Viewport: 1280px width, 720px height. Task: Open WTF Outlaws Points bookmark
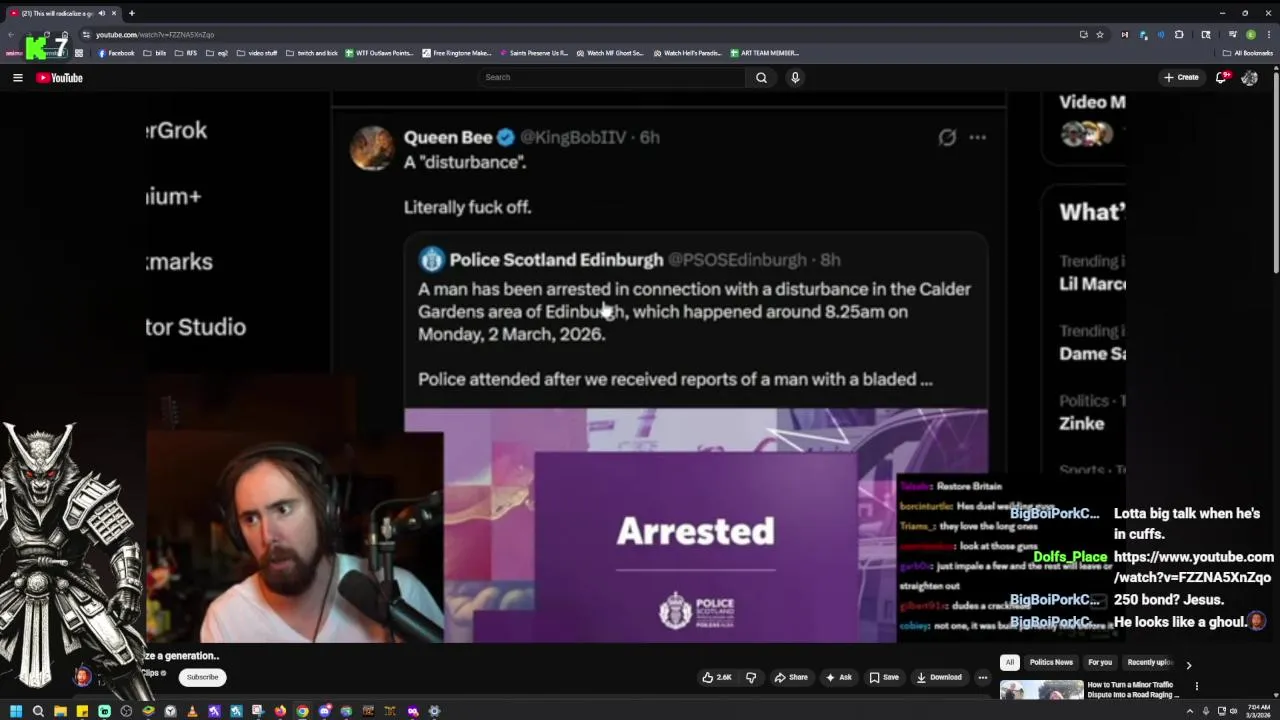[379, 53]
